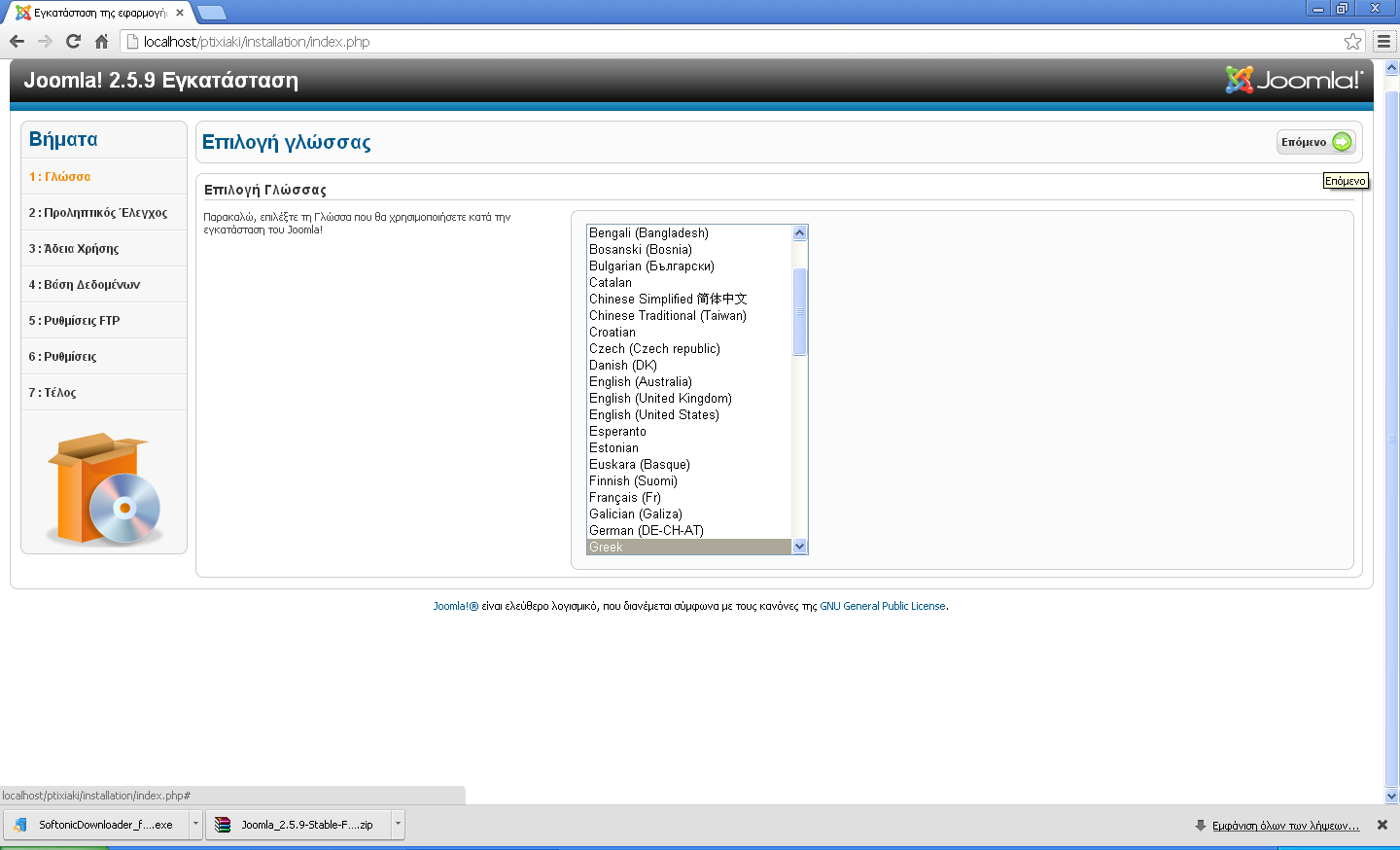Image resolution: width=1400 pixels, height=850 pixels.
Task: Select step 3: Άδεια Χρήσης
Action: click(104, 249)
